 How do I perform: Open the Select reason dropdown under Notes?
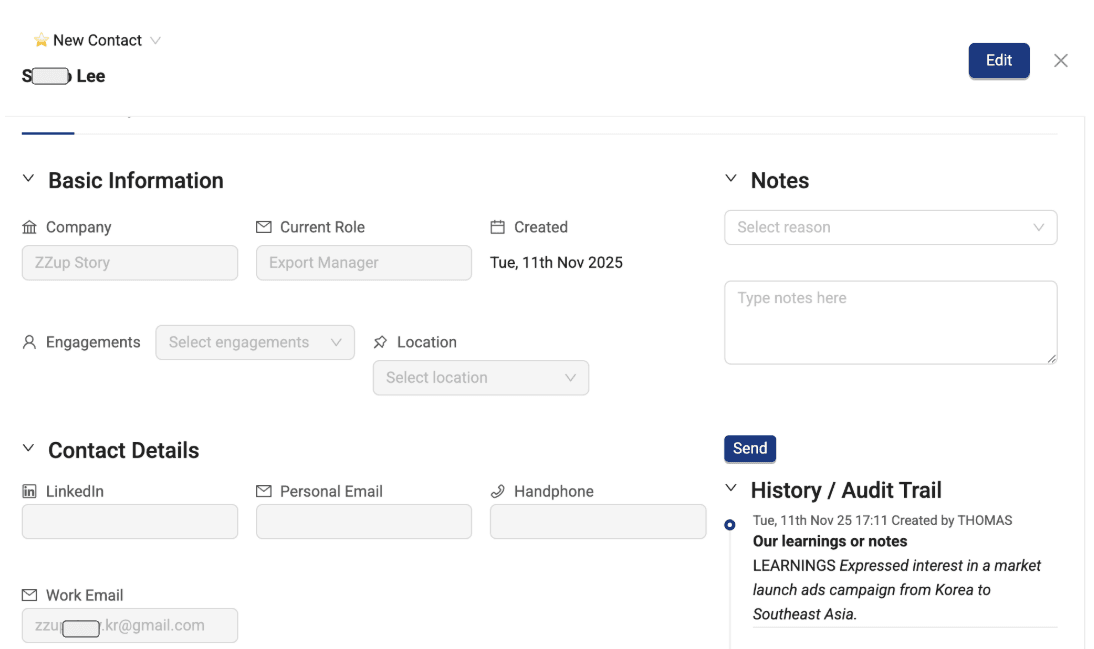889,227
